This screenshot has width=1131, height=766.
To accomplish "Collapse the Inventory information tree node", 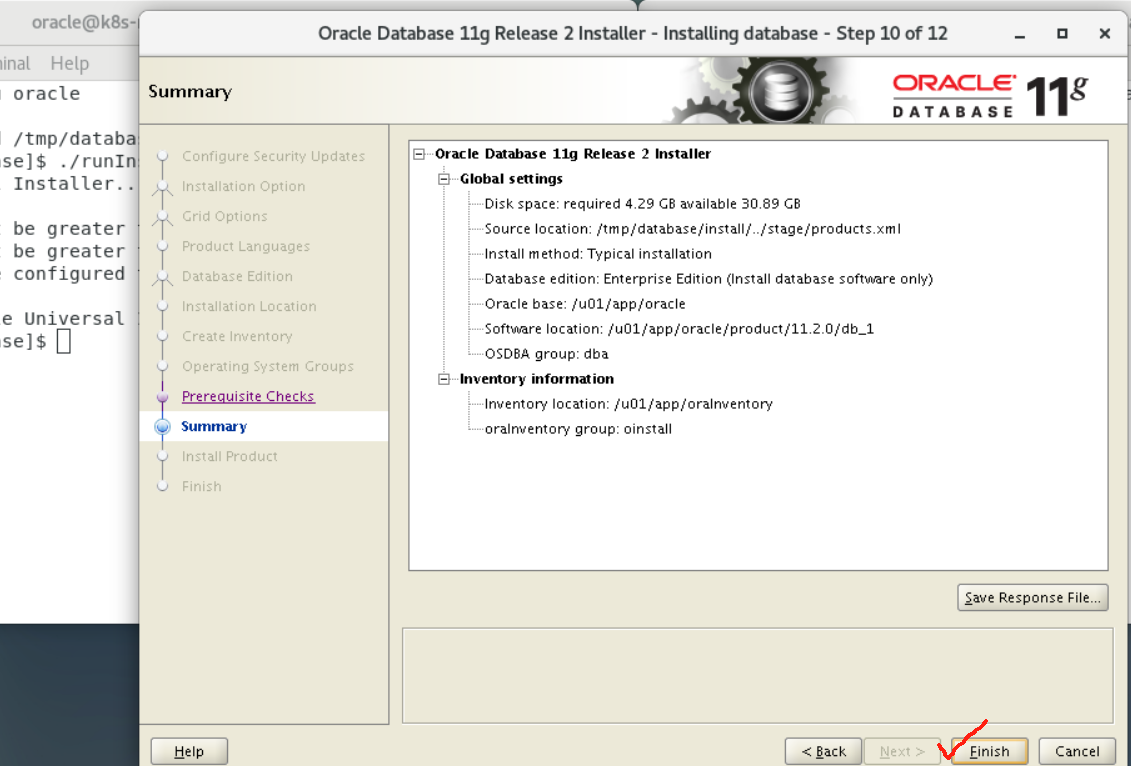I will 444,379.
